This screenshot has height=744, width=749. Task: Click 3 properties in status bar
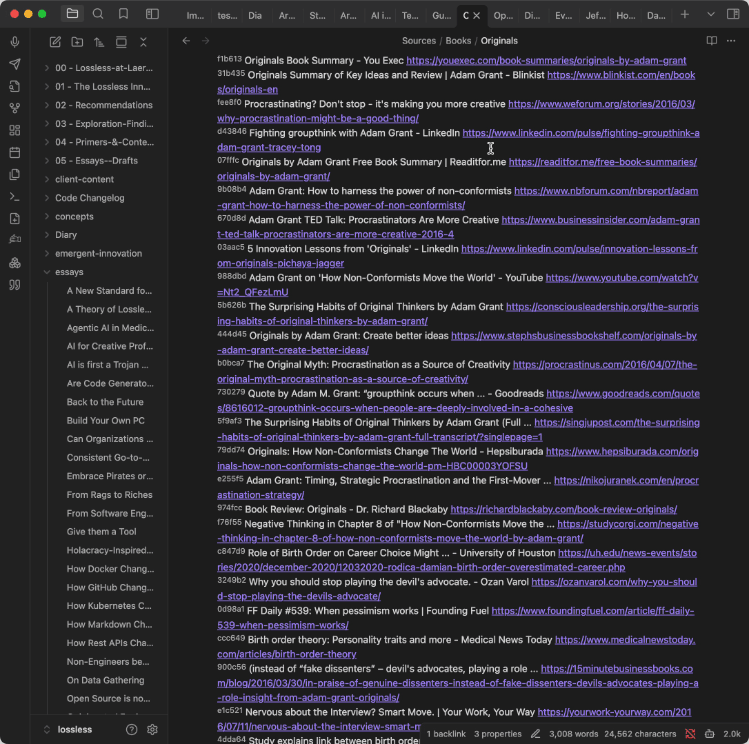coord(497,733)
